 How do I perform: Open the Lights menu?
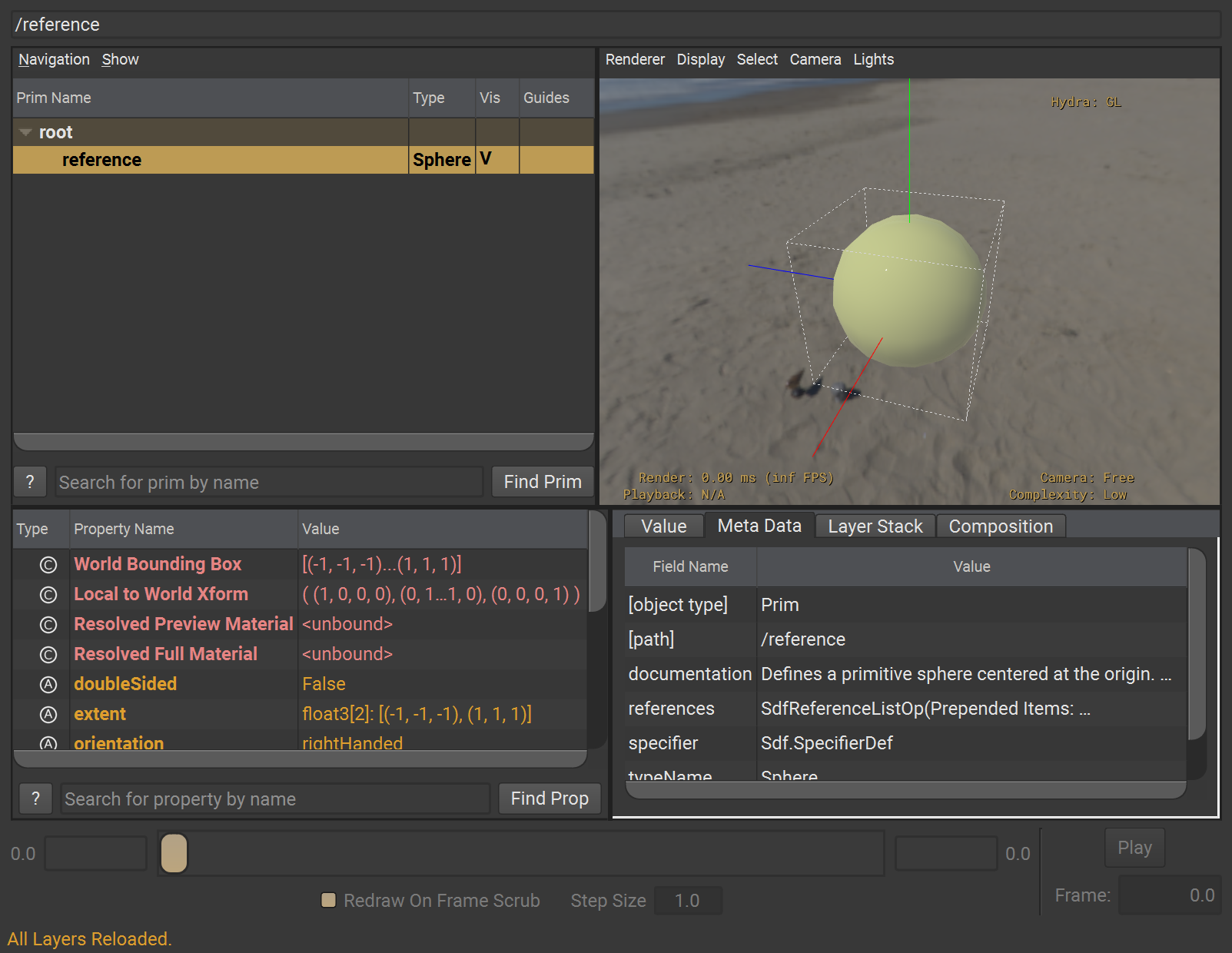(873, 60)
